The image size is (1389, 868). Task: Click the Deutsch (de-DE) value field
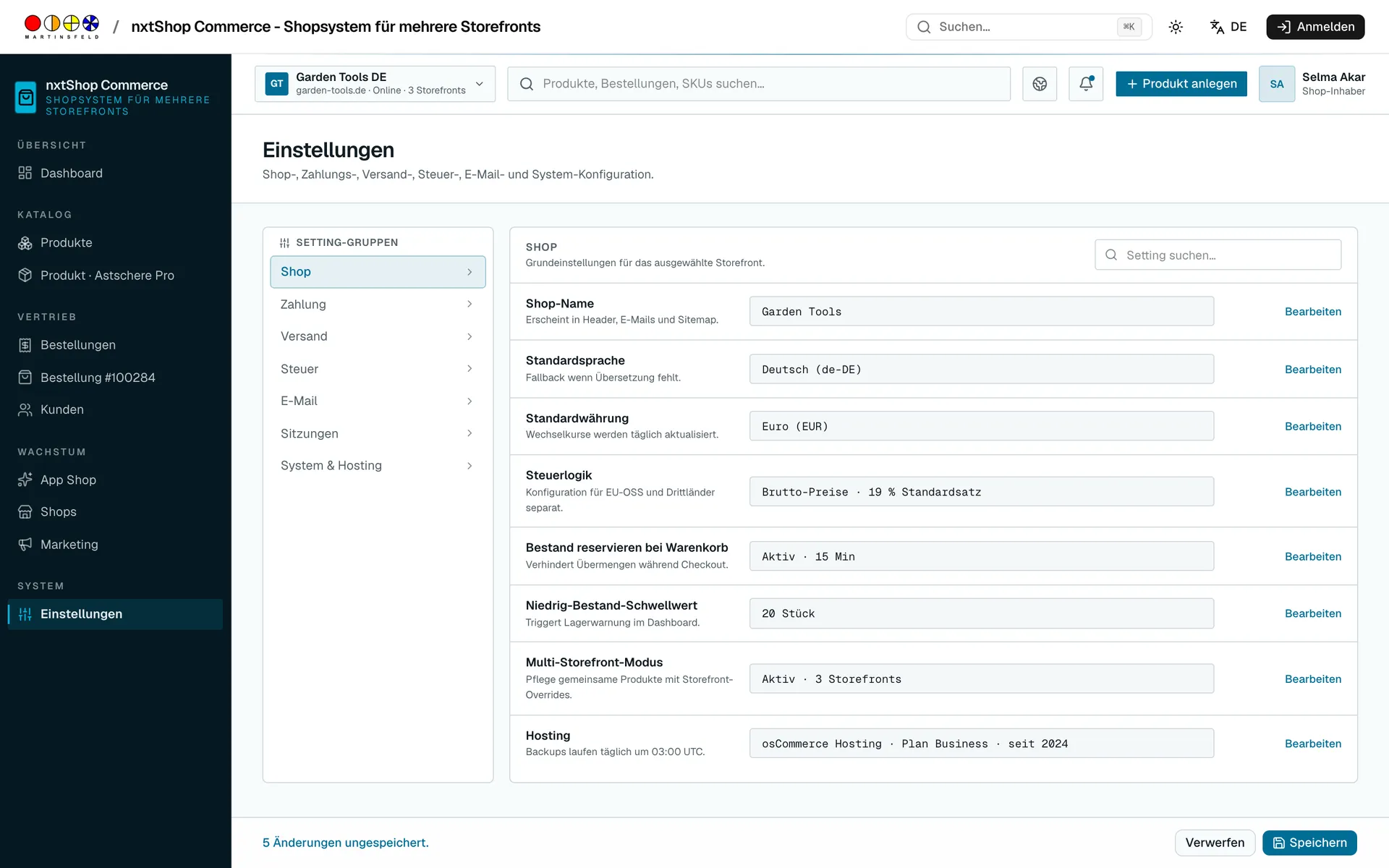[982, 370]
